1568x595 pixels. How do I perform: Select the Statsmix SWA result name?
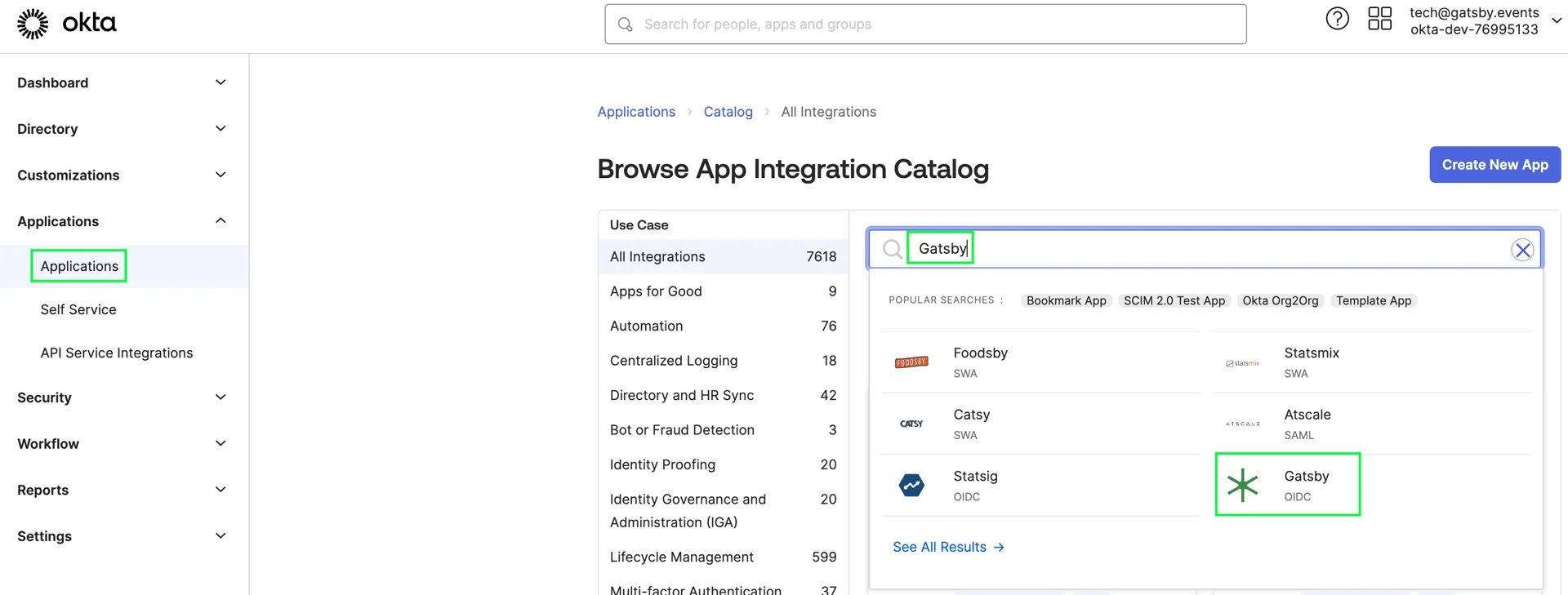tap(1312, 353)
